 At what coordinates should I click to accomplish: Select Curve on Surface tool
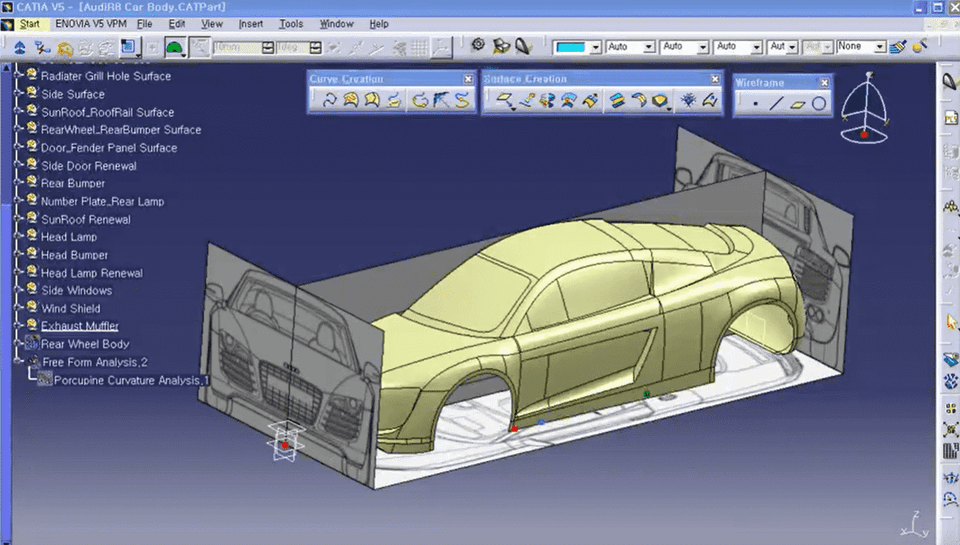351,100
